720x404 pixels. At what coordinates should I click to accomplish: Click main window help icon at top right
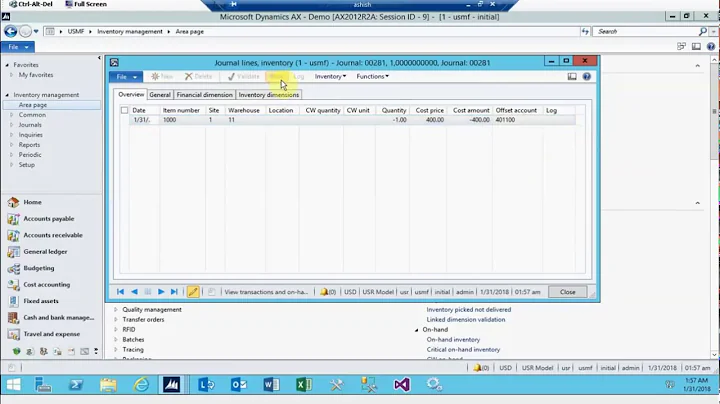pyautogui.click(x=711, y=46)
